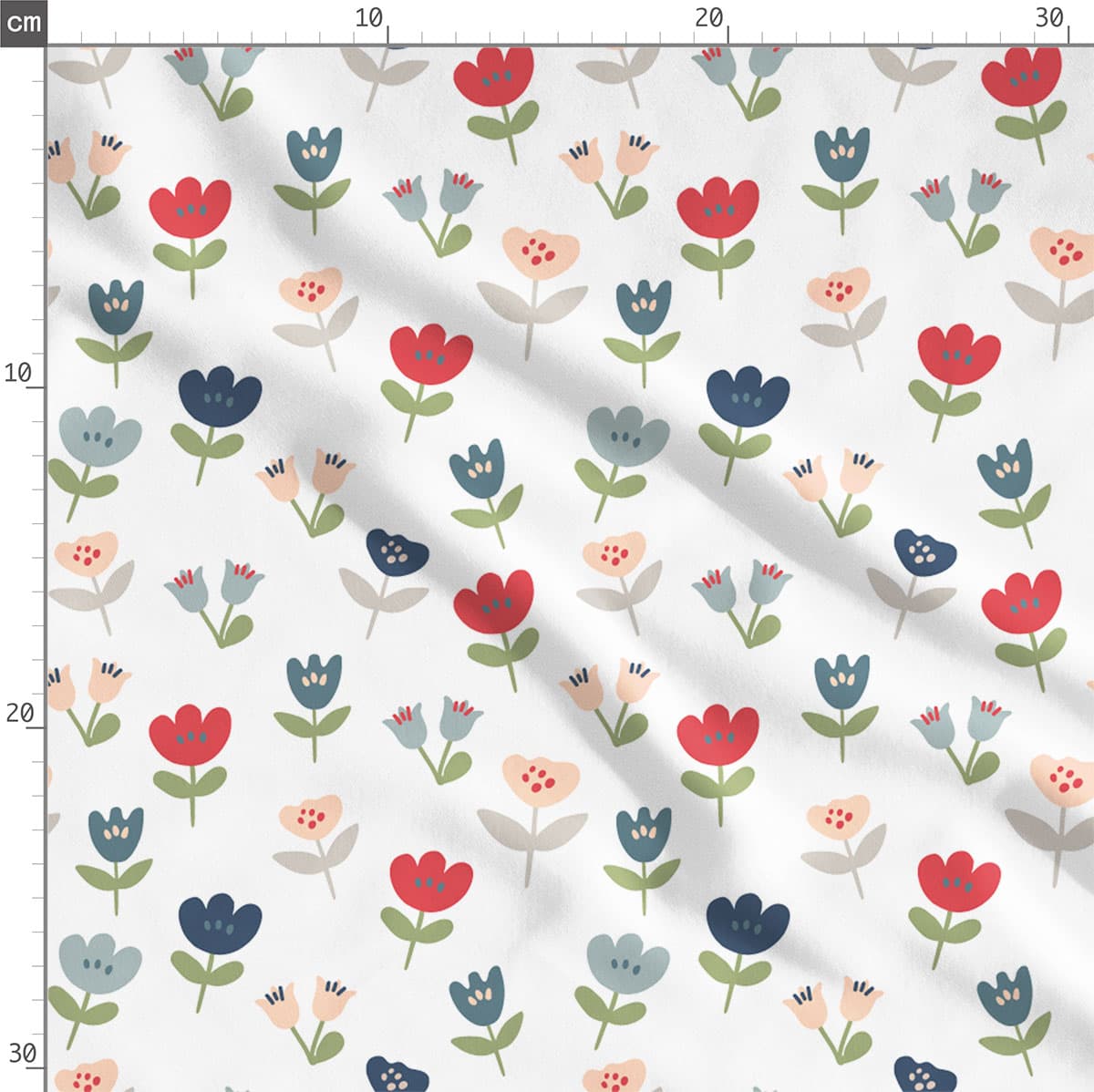Click the cm unit label box
The height and width of the screenshot is (1092, 1094).
pyautogui.click(x=23, y=22)
